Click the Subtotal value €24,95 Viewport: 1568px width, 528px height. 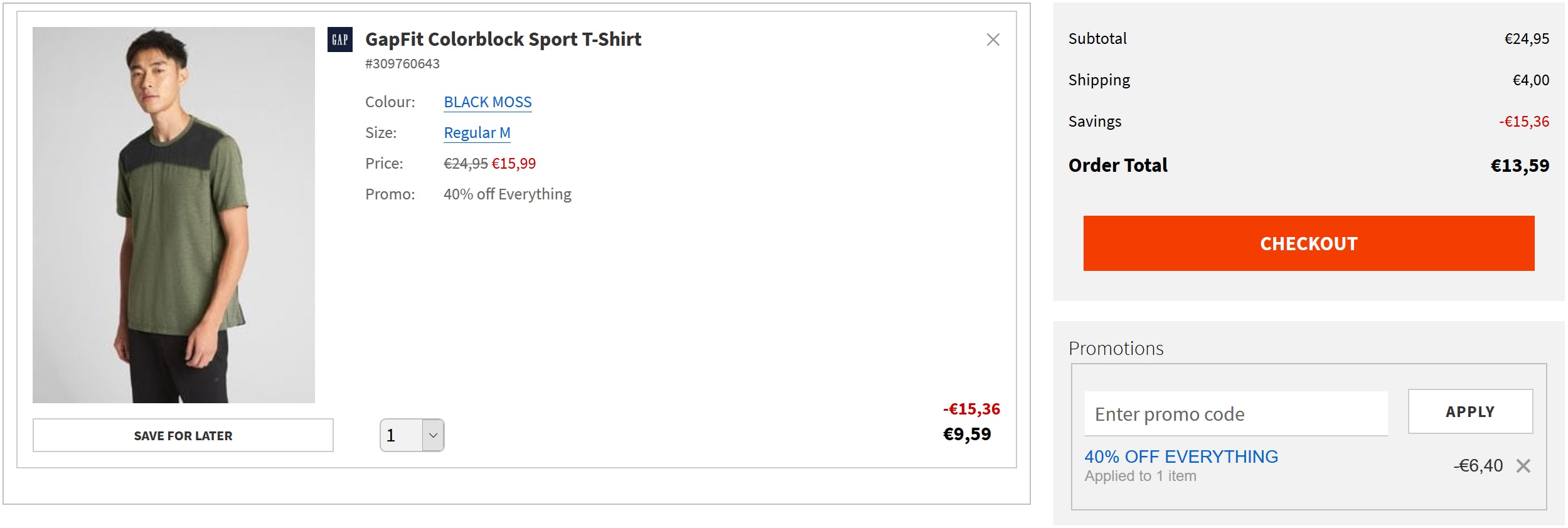click(1526, 39)
